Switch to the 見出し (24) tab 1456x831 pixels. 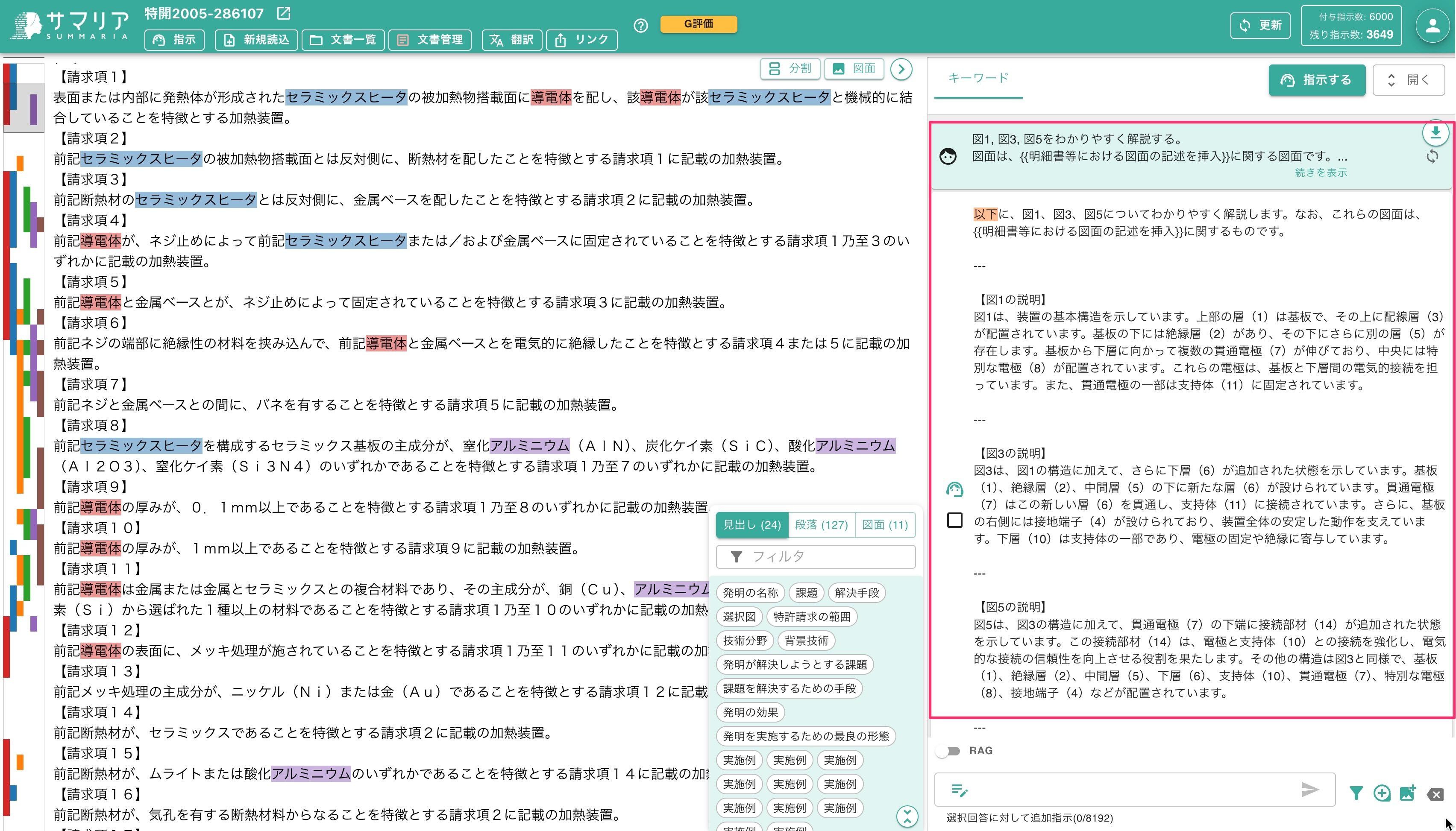point(751,524)
